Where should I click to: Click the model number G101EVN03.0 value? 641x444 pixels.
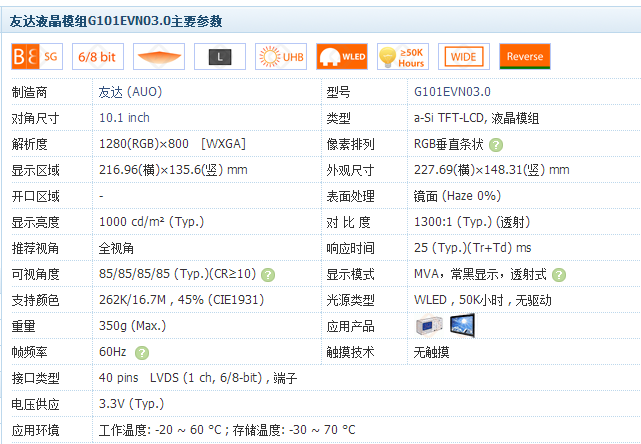[x=453, y=92]
